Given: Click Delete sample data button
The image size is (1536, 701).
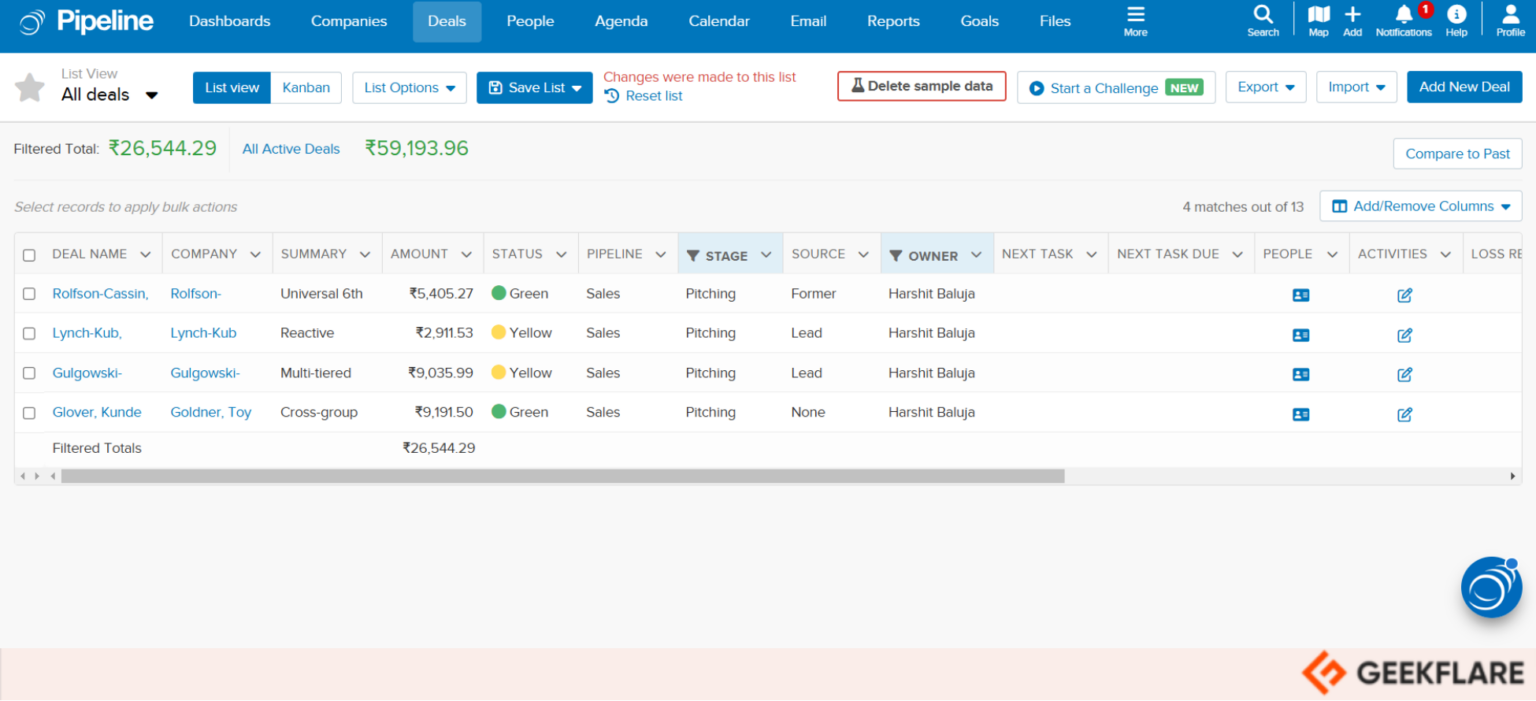Looking at the screenshot, I should coord(922,86).
